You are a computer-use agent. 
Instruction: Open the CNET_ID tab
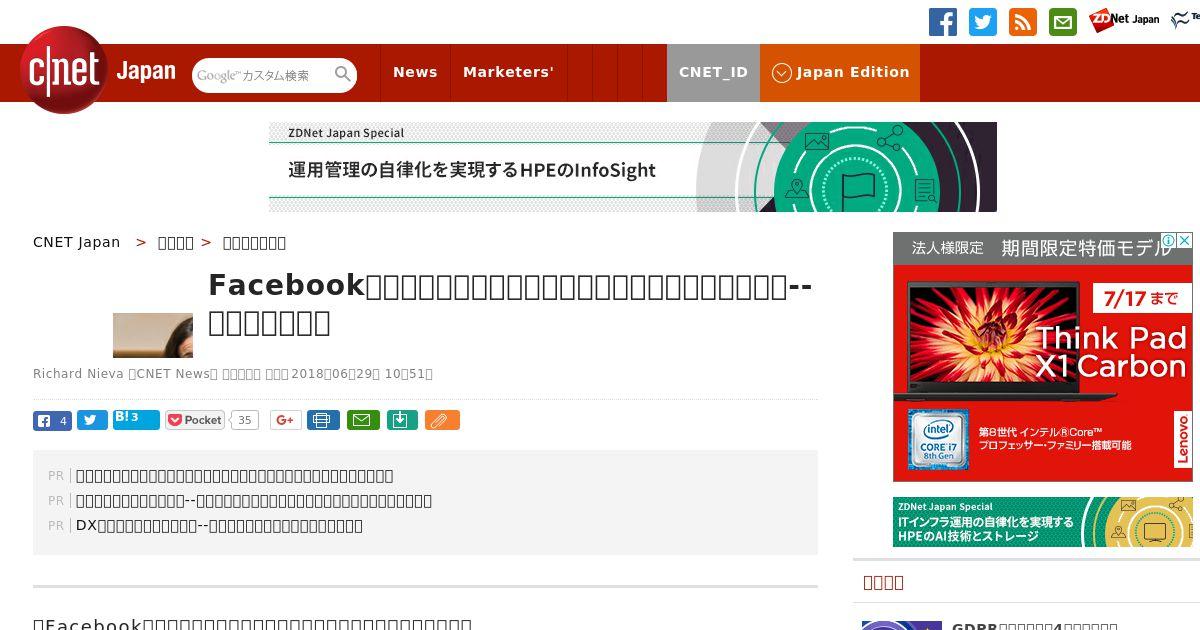[x=713, y=72]
